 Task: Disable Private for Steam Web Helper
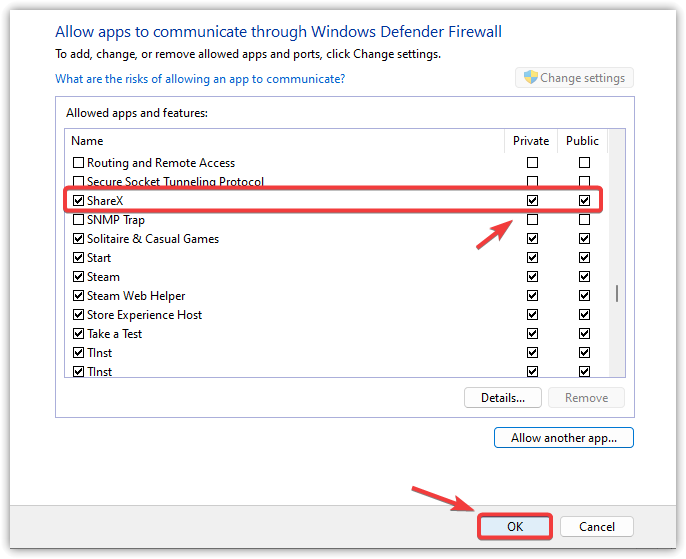coord(533,296)
